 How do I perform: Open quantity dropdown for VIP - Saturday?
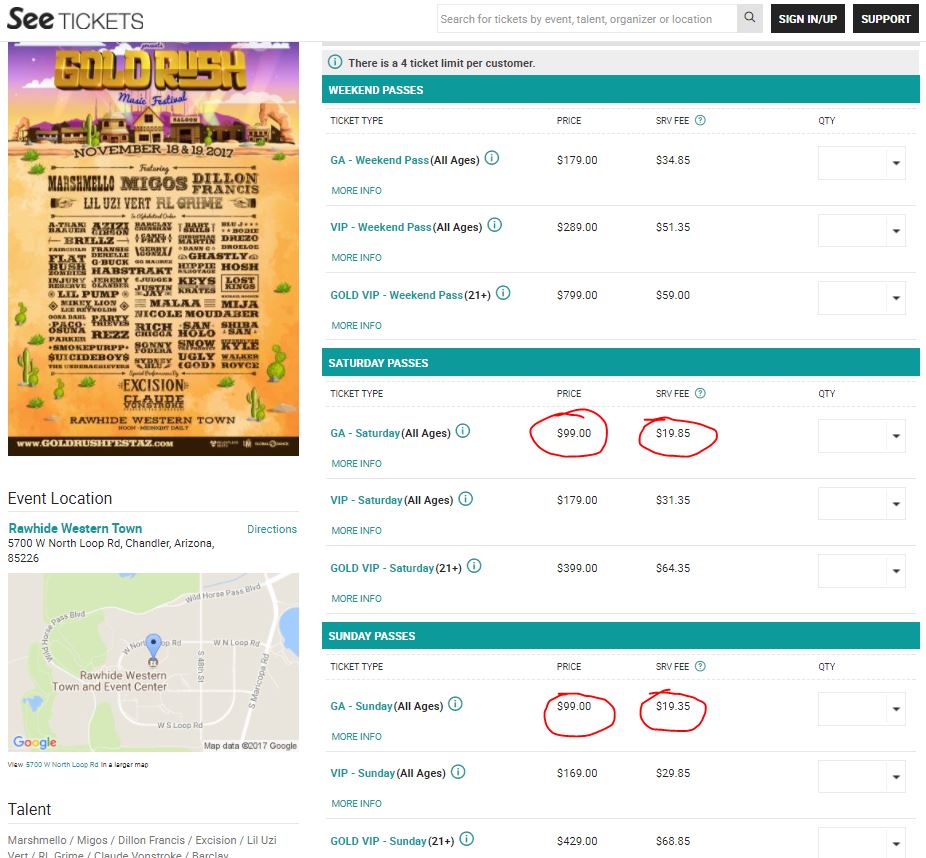click(x=861, y=504)
